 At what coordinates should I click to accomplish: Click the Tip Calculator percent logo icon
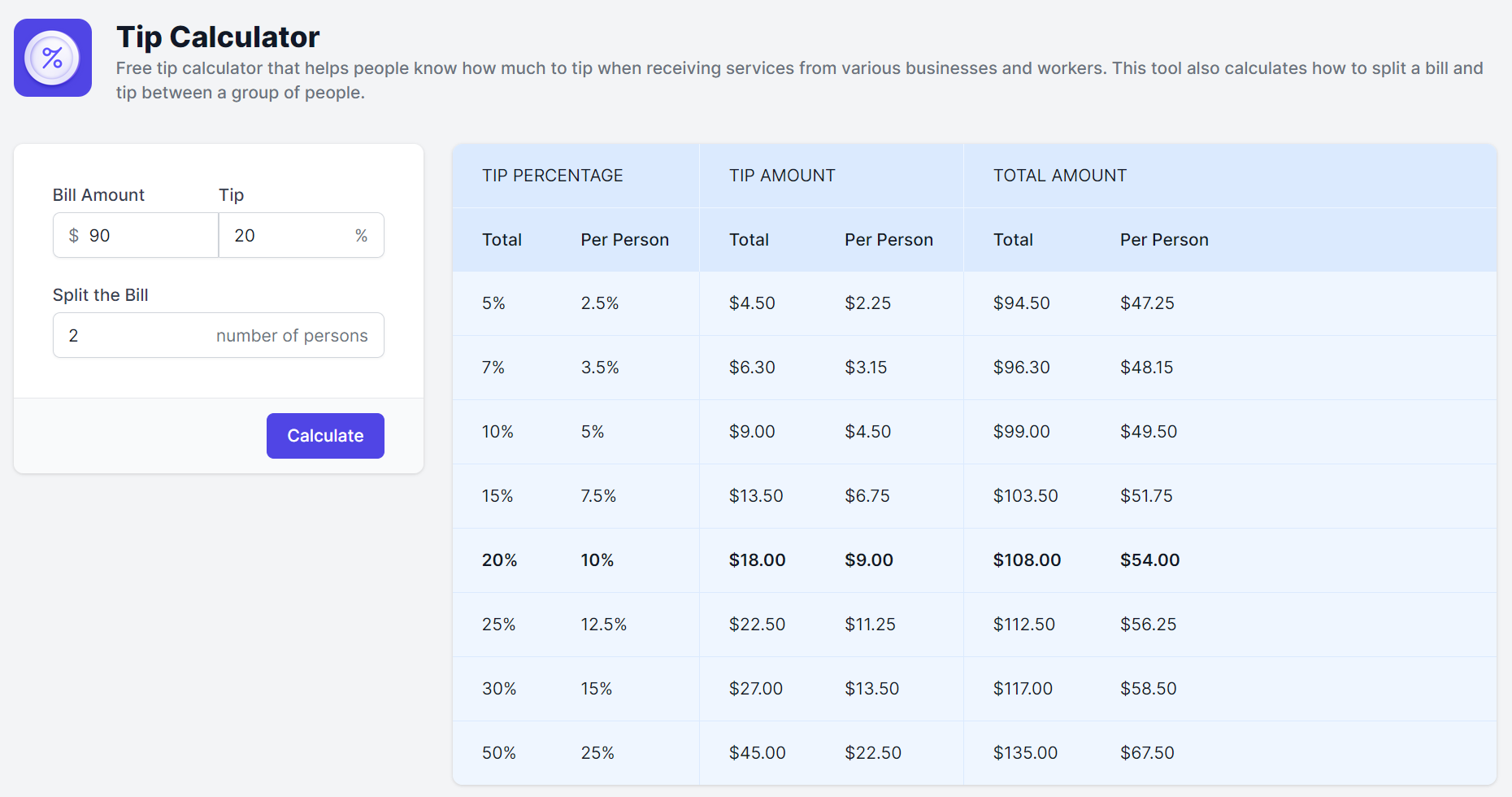[x=53, y=58]
